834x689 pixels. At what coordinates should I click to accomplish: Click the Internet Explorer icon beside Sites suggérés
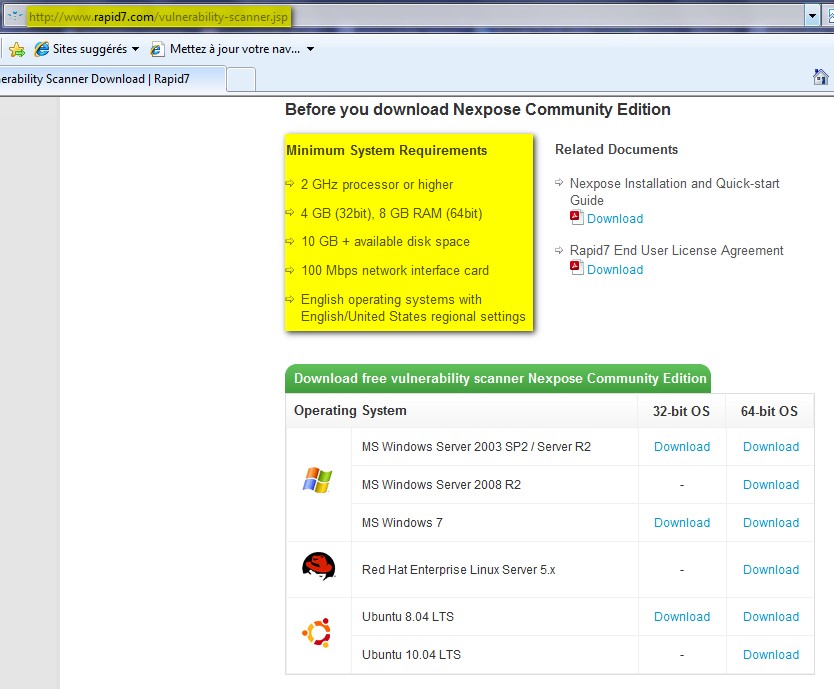(41, 49)
